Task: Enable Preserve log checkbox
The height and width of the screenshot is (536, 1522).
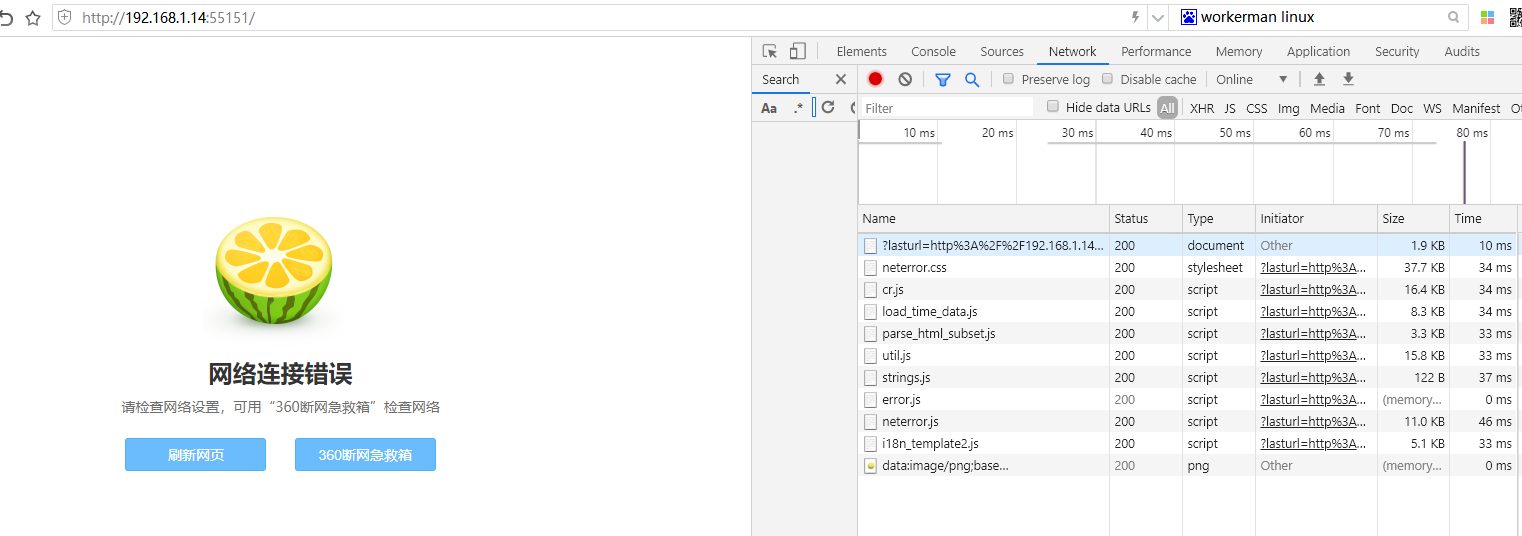Action: tap(1008, 79)
